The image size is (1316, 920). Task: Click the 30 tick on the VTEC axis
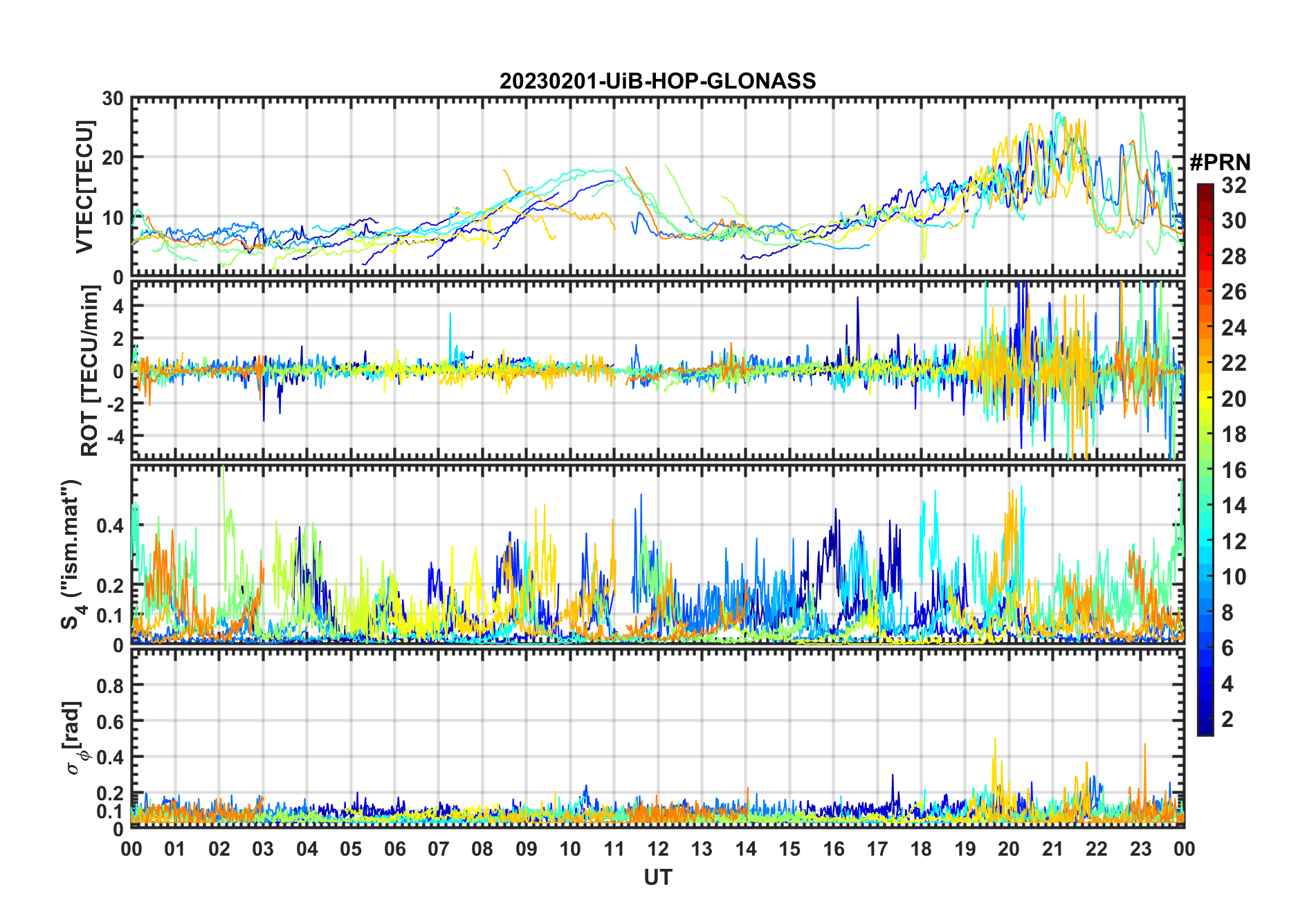coord(113,99)
